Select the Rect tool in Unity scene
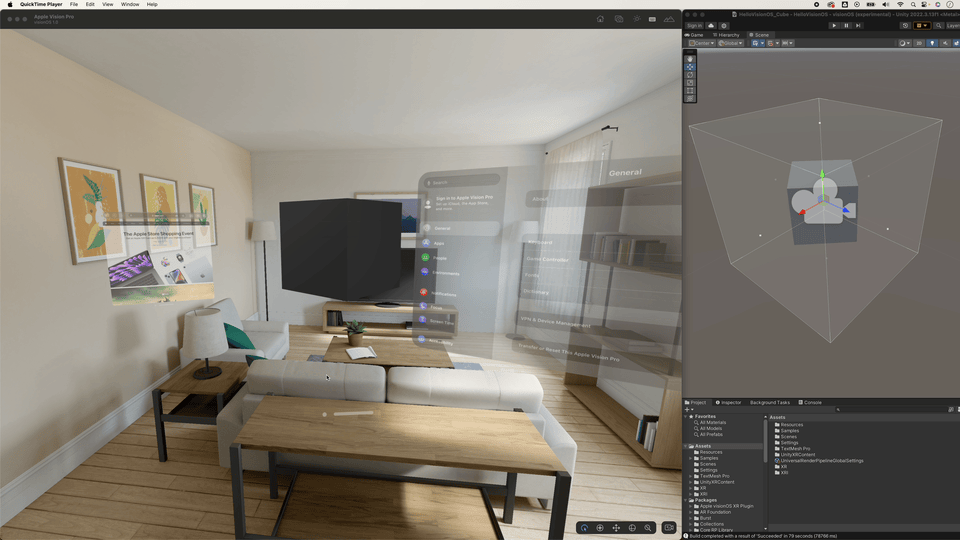This screenshot has height=540, width=960. (x=690, y=91)
